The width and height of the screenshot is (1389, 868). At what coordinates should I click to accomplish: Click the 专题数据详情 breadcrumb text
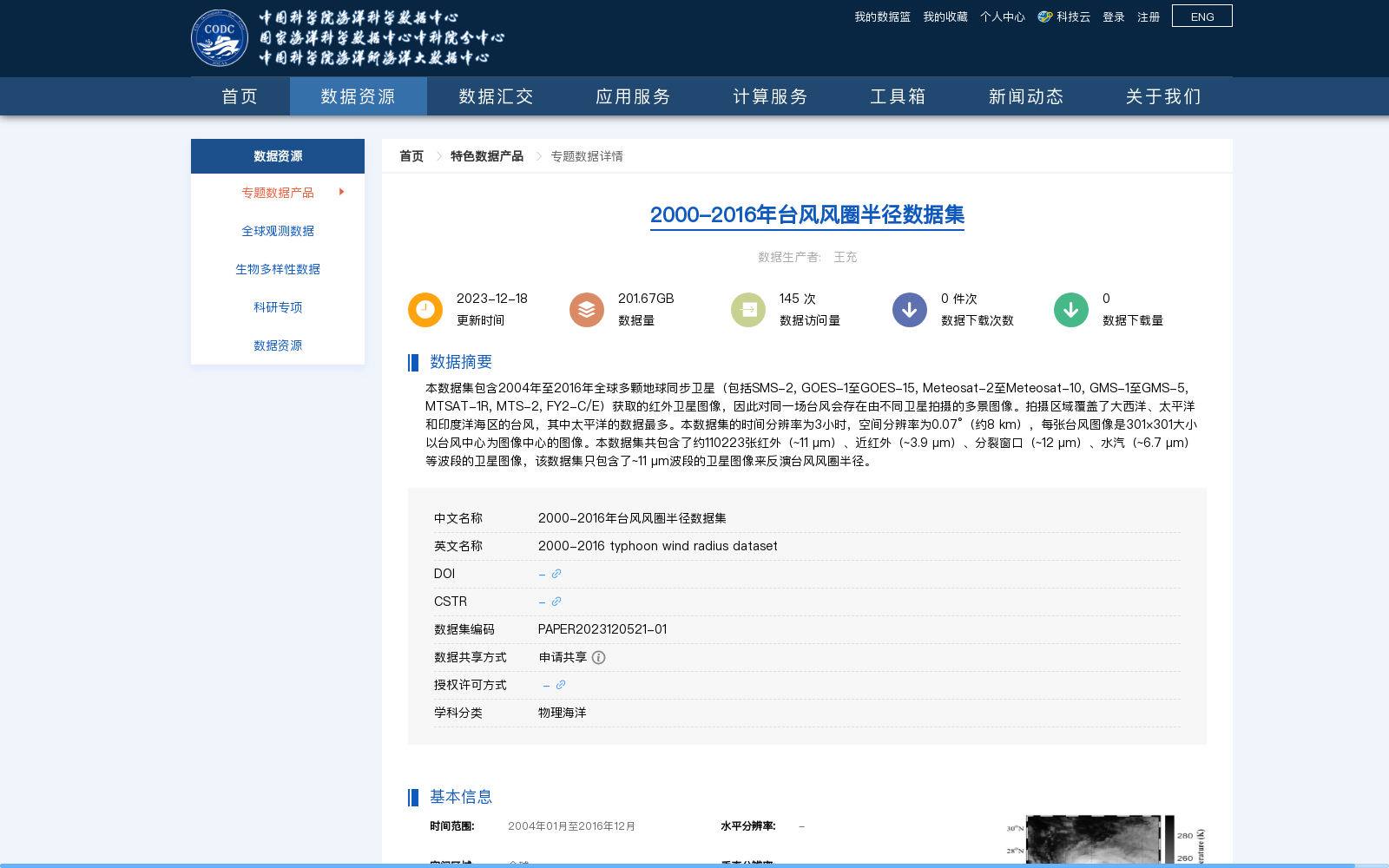tap(587, 156)
